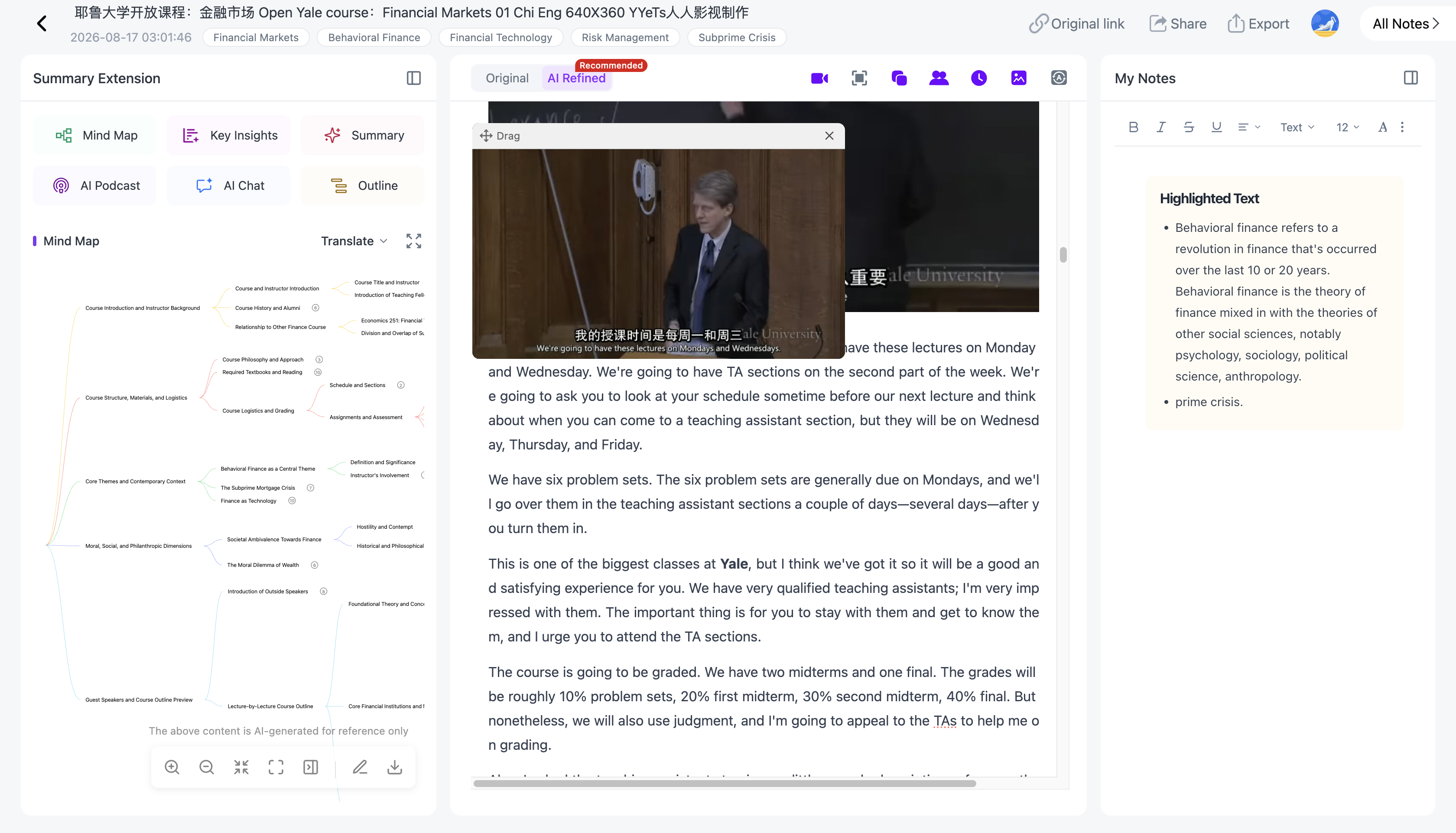Toggle bold formatting in My Notes
The width and height of the screenshot is (1456, 833).
click(1134, 127)
